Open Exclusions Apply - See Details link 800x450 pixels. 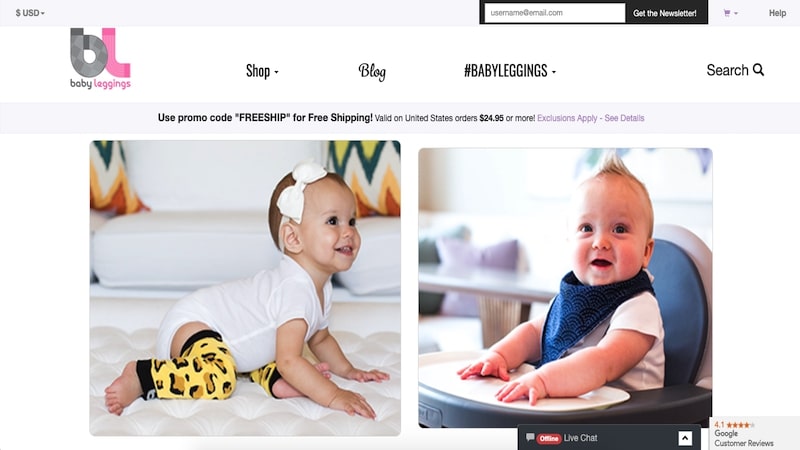coord(590,118)
